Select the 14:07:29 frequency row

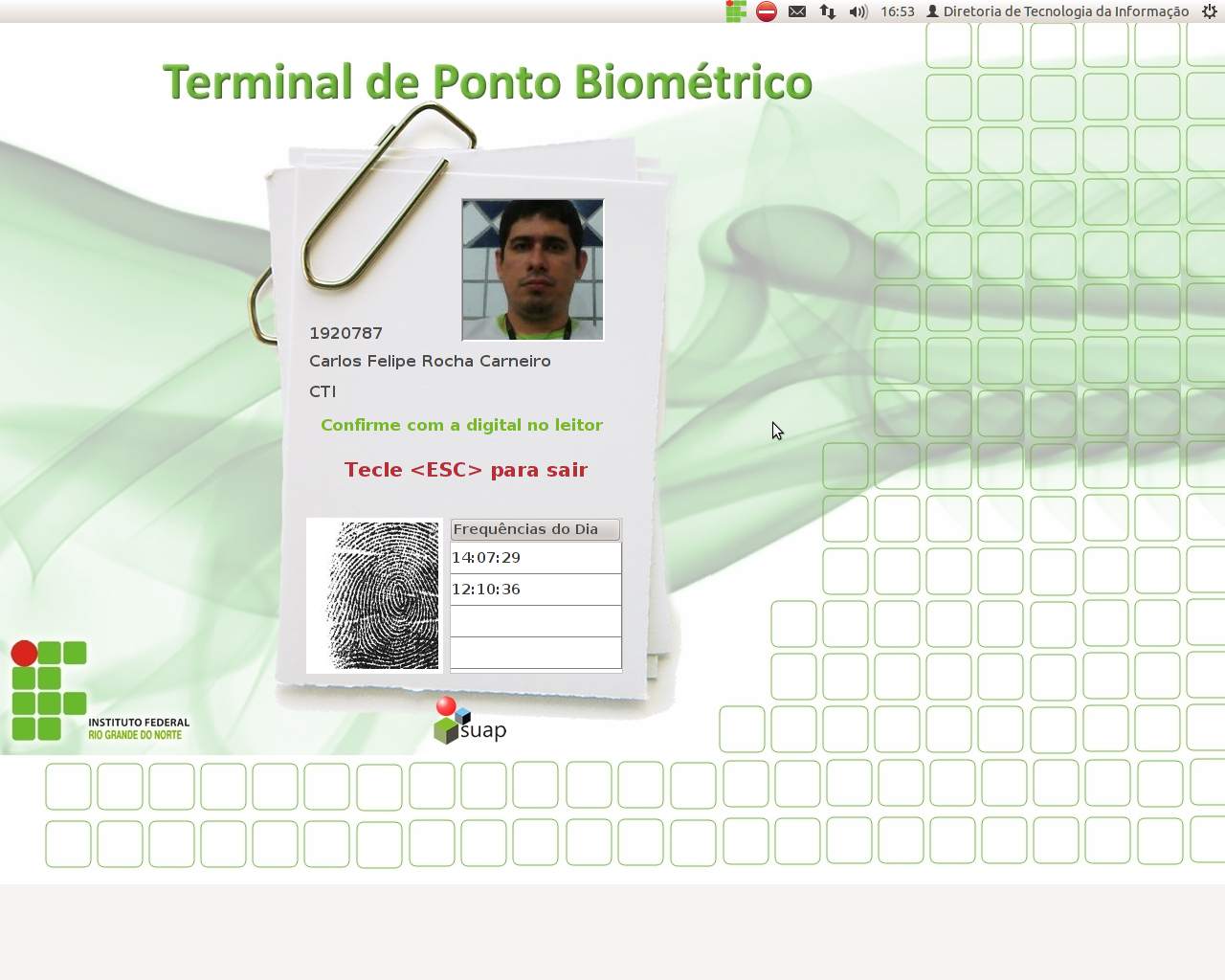535,558
